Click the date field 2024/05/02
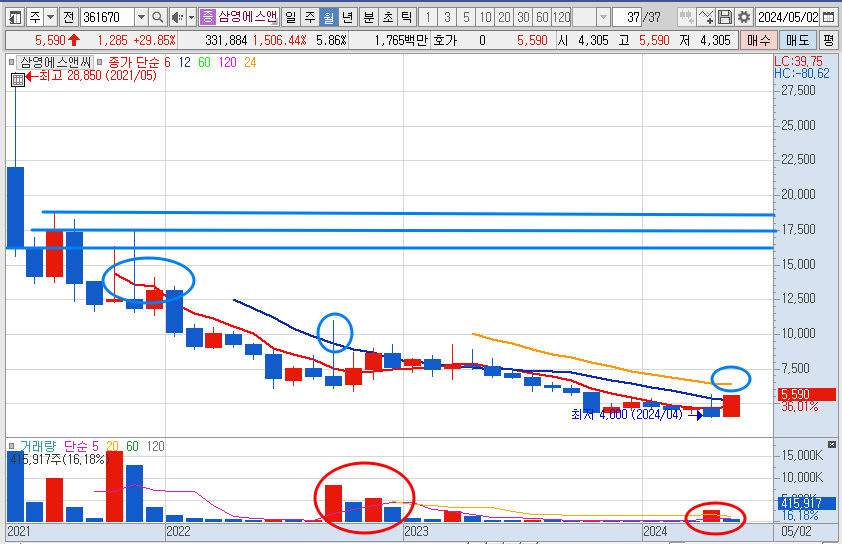This screenshot has height=544, width=842. click(x=788, y=18)
